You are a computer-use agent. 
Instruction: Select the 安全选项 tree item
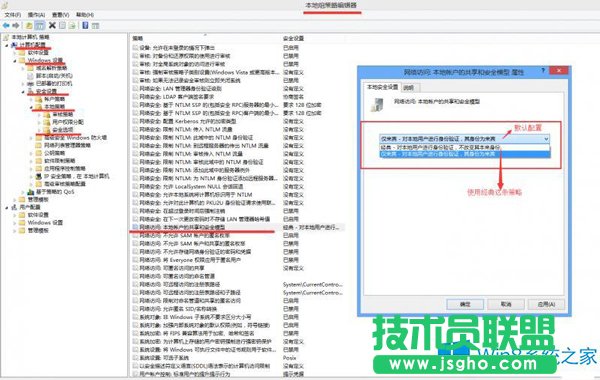(x=63, y=130)
